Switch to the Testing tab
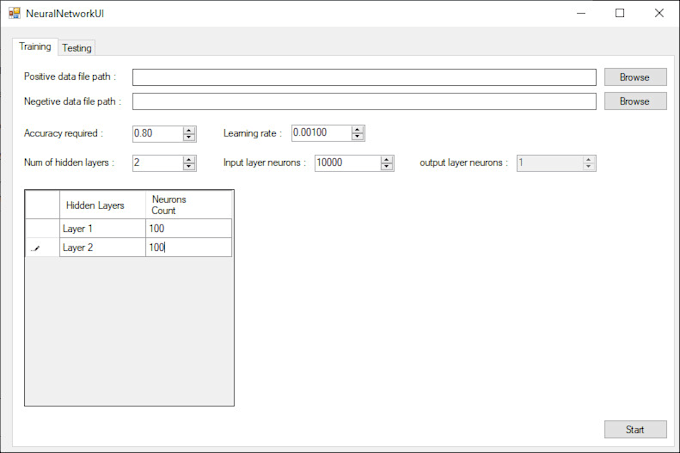680x453 pixels. coord(77,47)
